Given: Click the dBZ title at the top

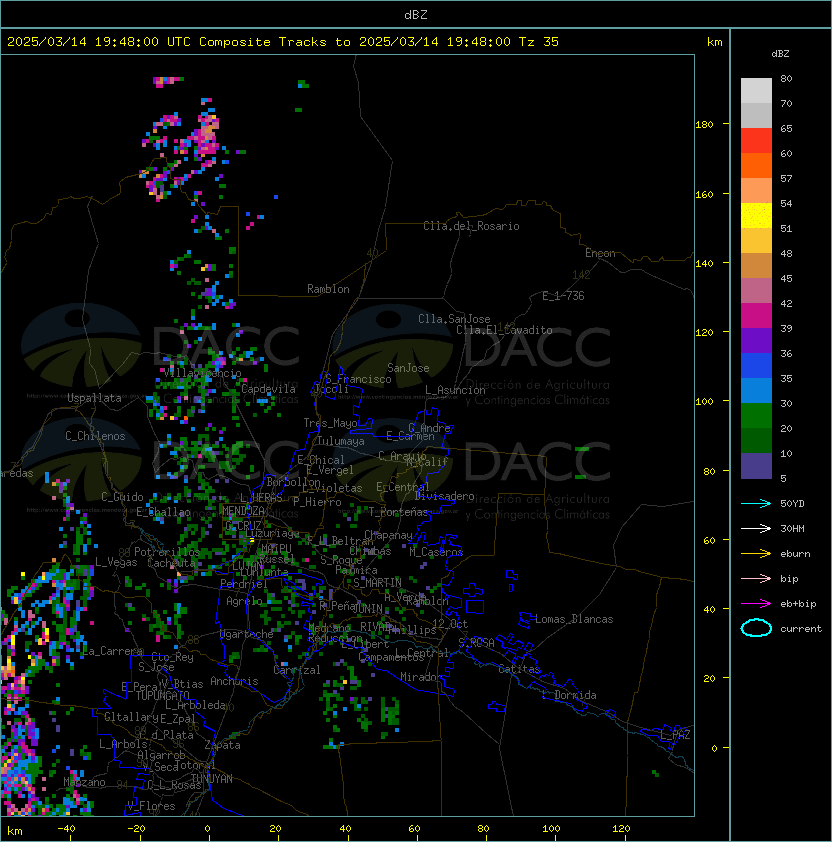Looking at the screenshot, I should point(416,14).
